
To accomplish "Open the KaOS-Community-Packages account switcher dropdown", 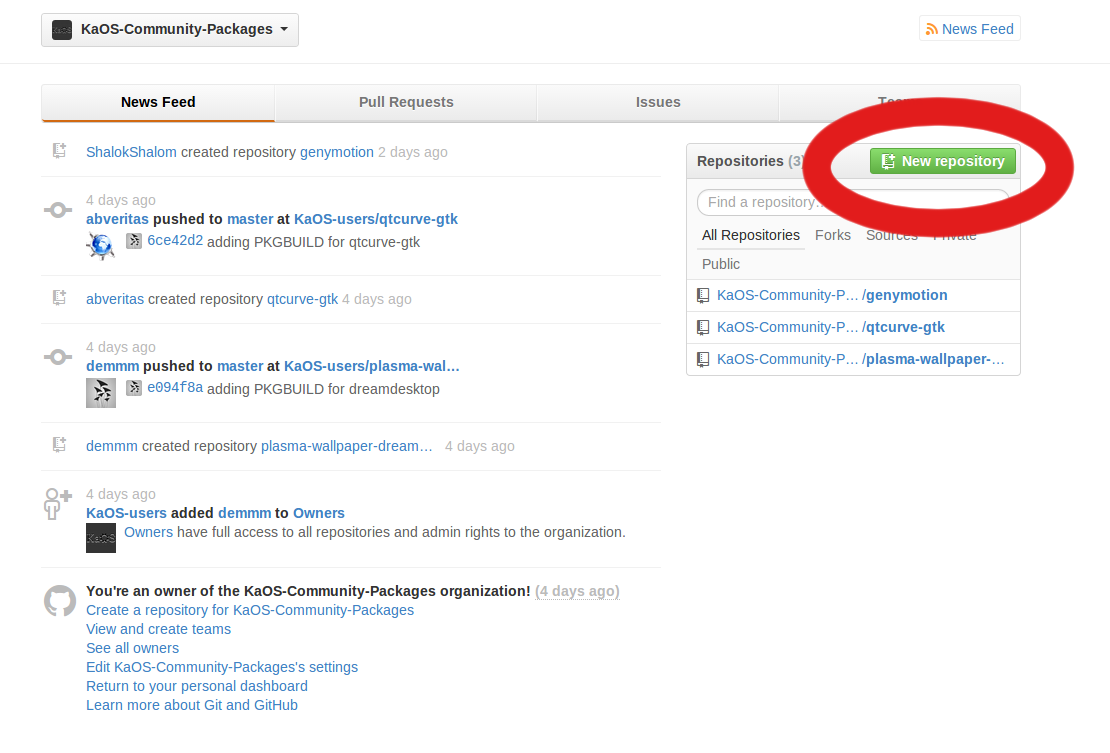I will tap(170, 30).
